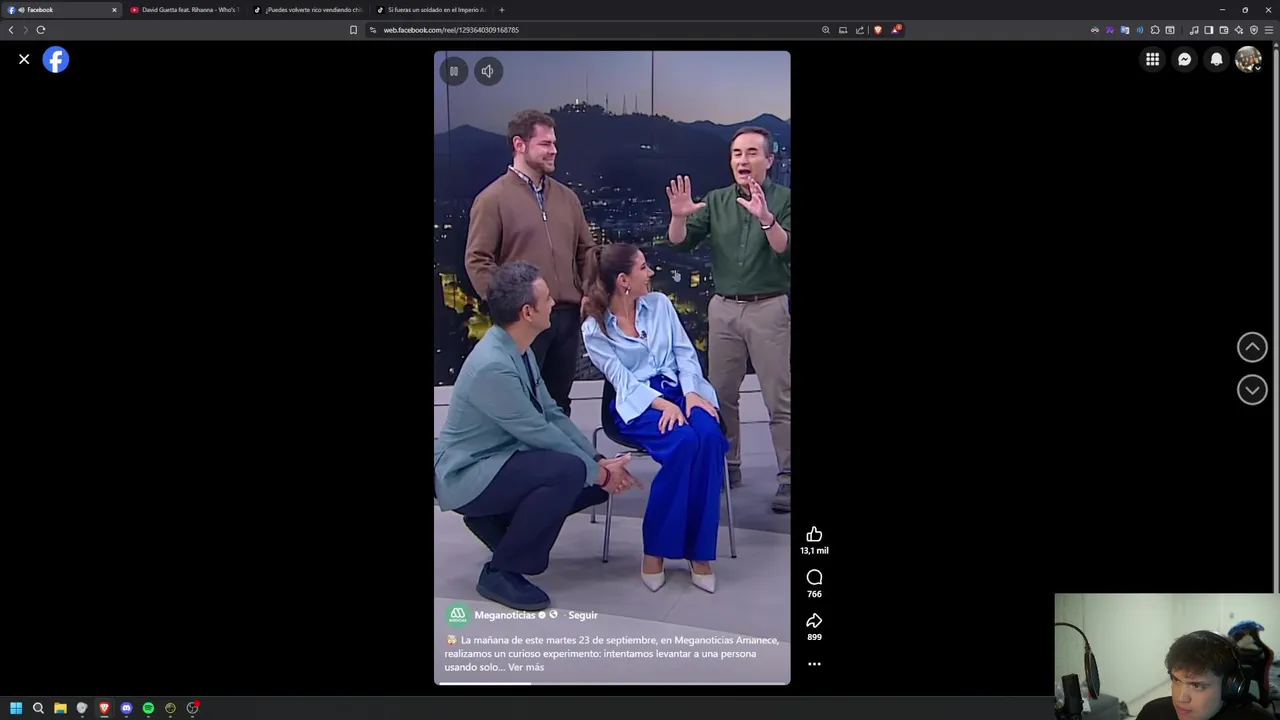Open Spotify from taskbar
Image resolution: width=1280 pixels, height=720 pixels.
point(148,708)
